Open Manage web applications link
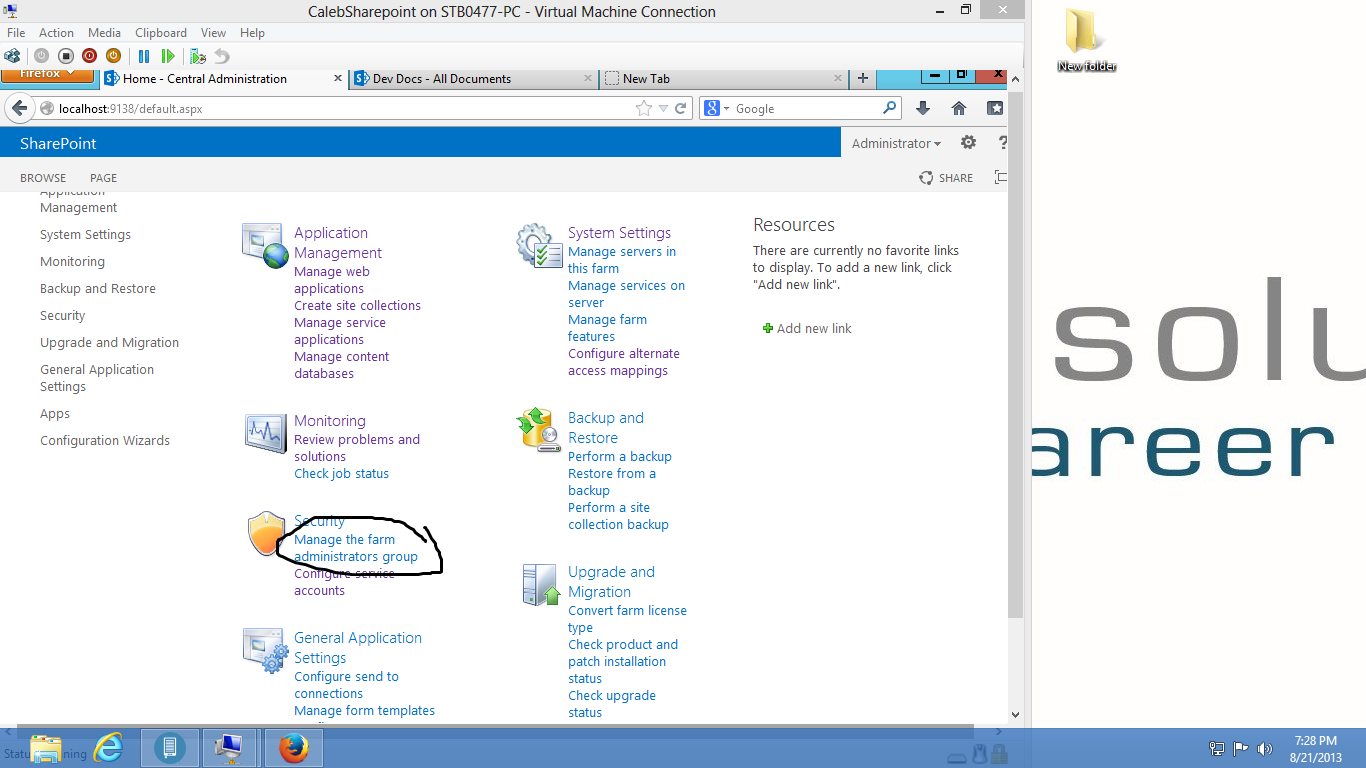The width and height of the screenshot is (1366, 768). 332,280
